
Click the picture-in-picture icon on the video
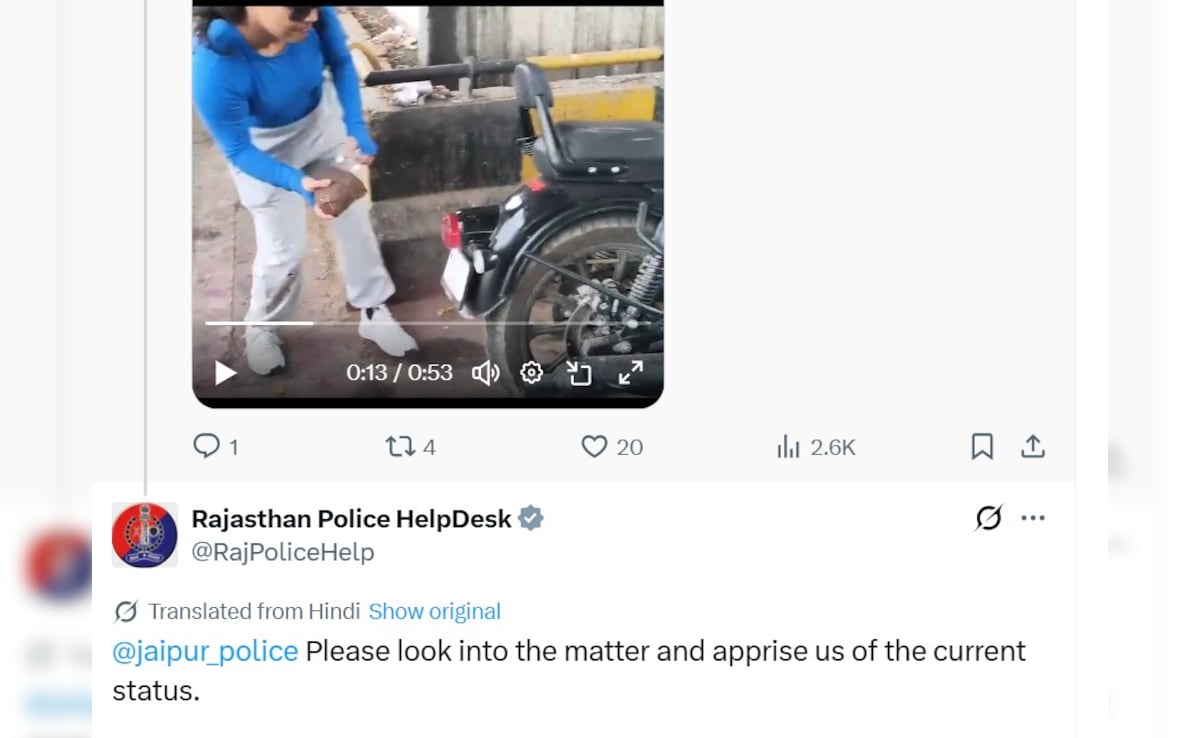pos(579,373)
